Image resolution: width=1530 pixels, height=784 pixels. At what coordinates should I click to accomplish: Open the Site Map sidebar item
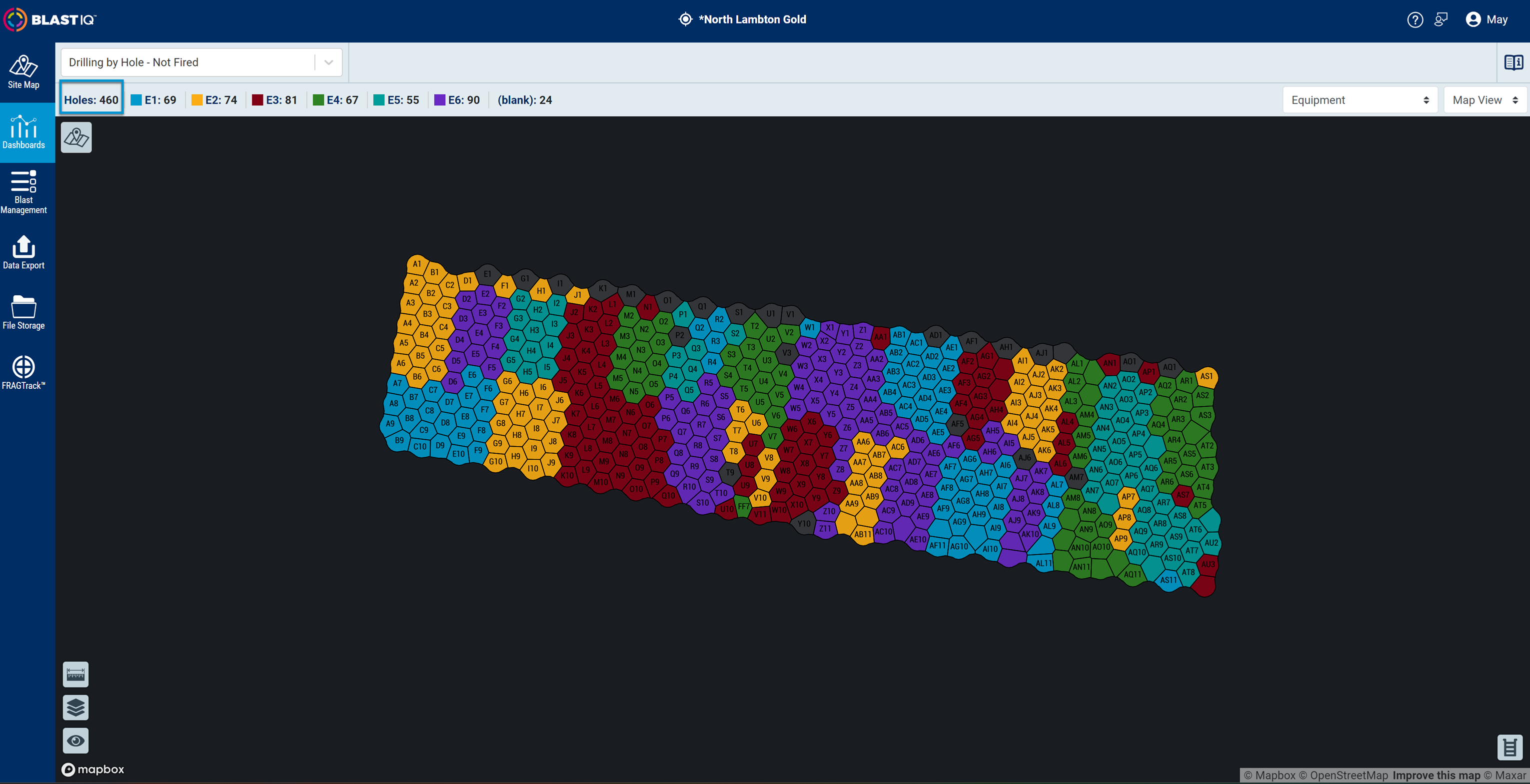24,72
